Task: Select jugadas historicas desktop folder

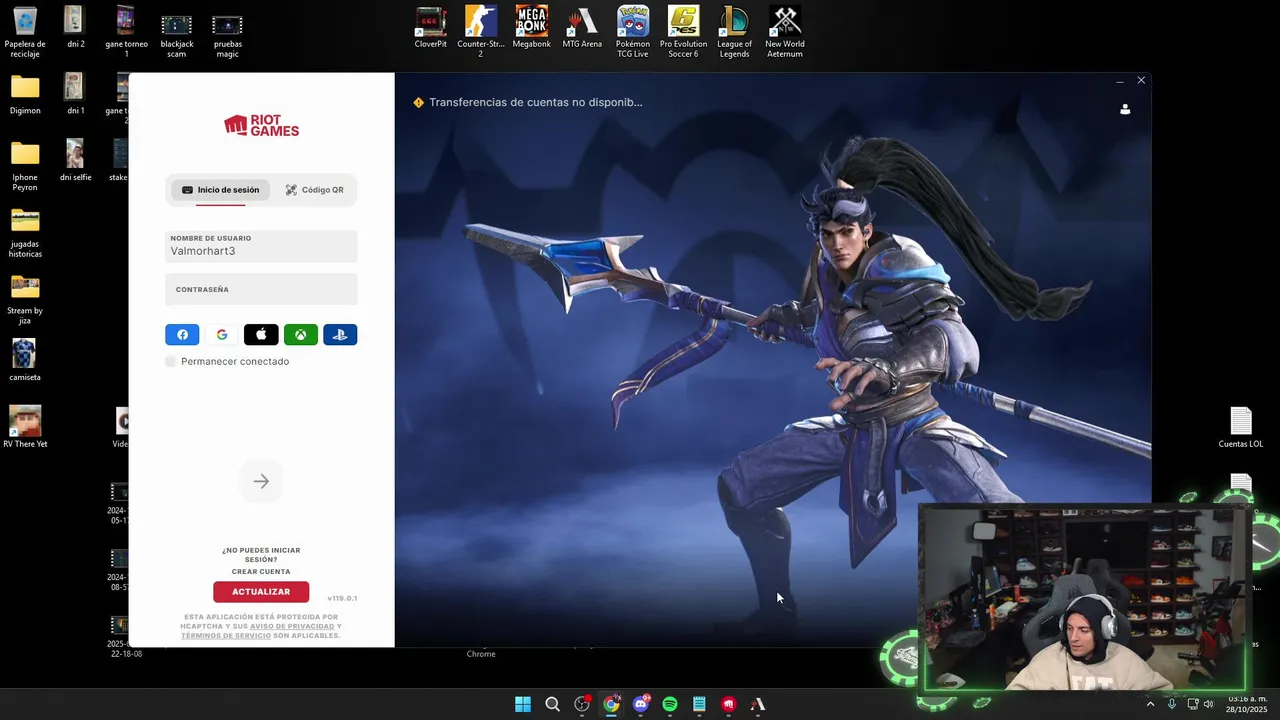Action: point(25,233)
